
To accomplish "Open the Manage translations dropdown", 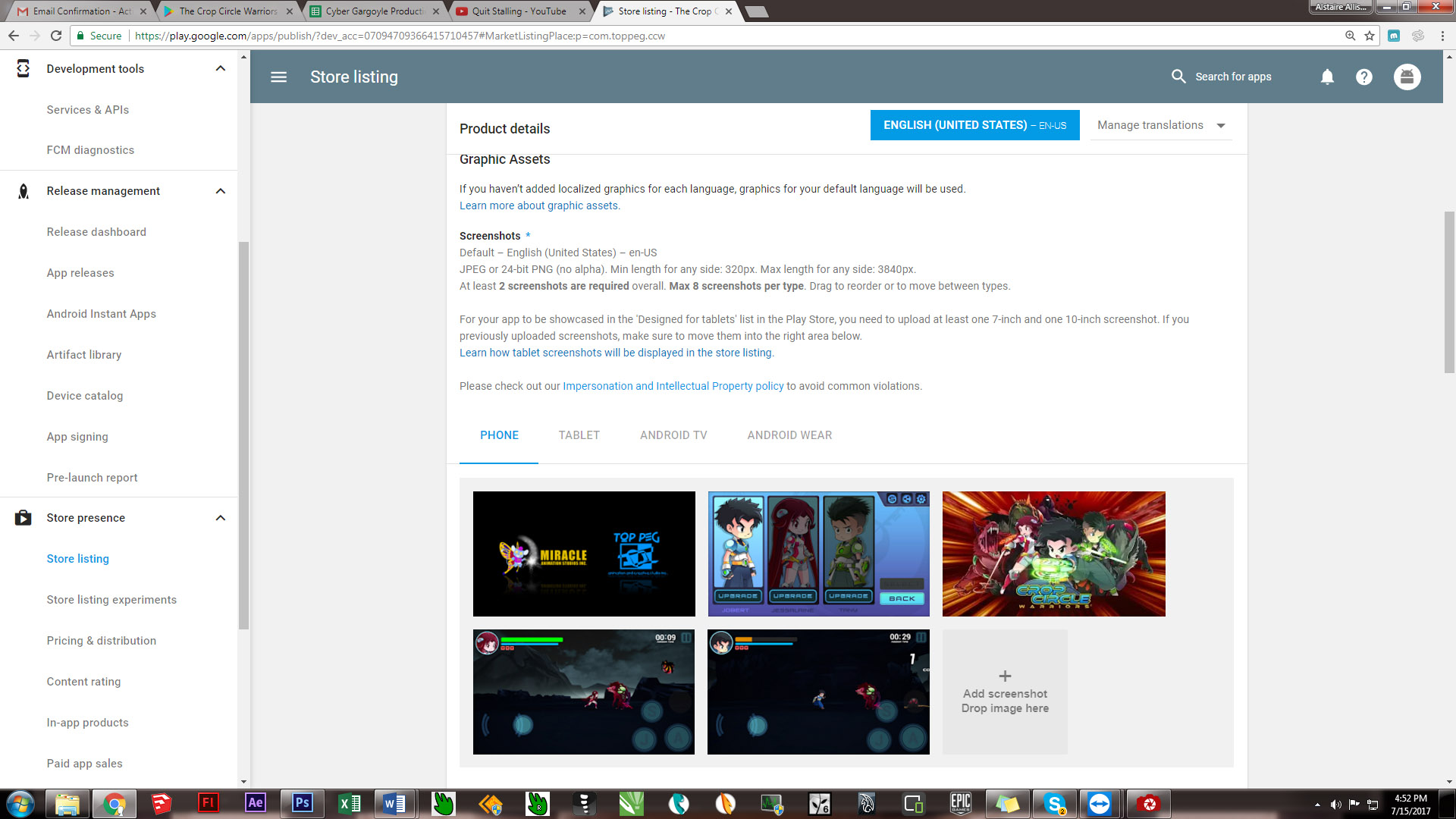I will pyautogui.click(x=1161, y=125).
